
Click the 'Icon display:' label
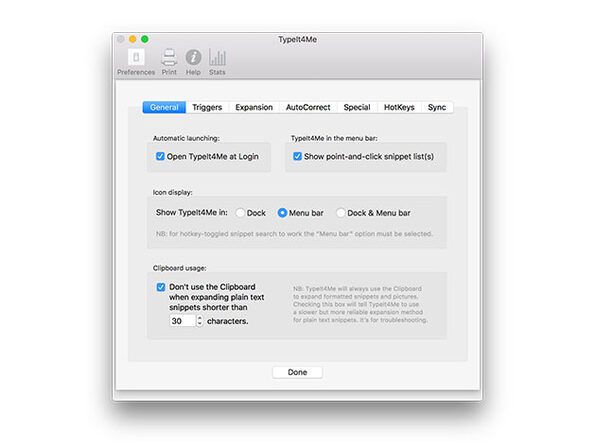point(173,192)
